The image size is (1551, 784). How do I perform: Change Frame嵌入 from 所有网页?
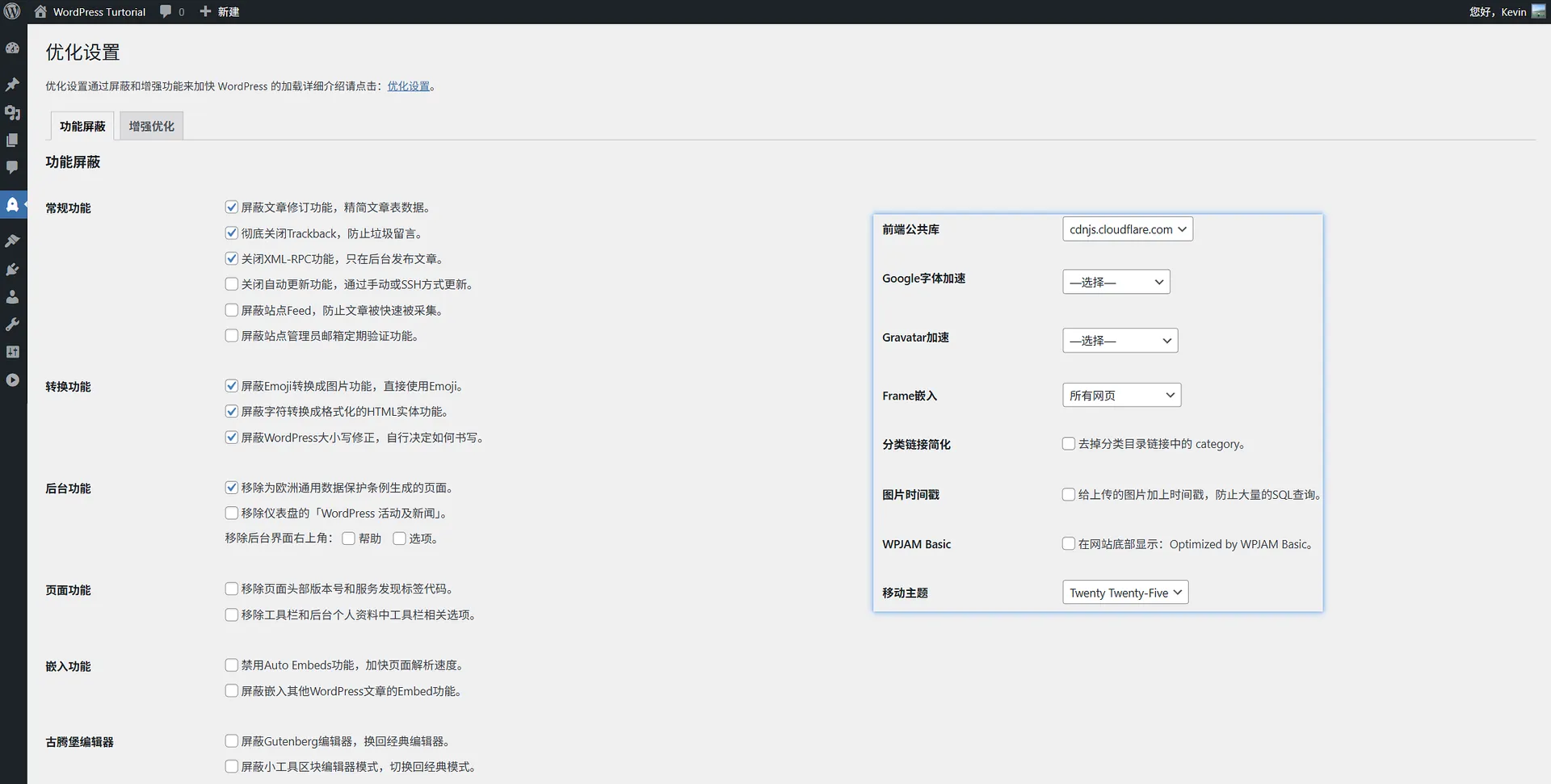(1121, 395)
